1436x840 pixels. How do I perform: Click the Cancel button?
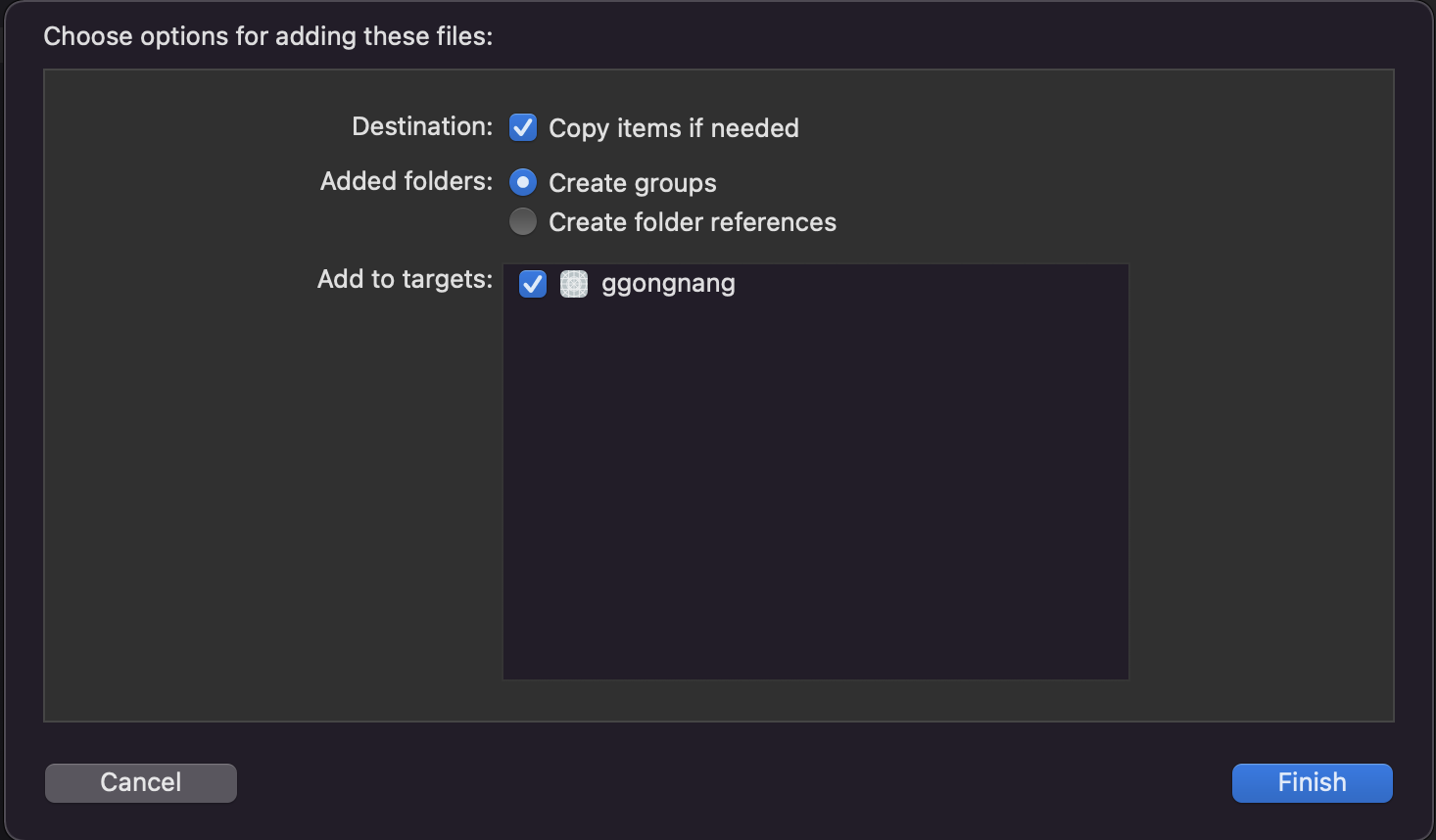click(x=141, y=782)
